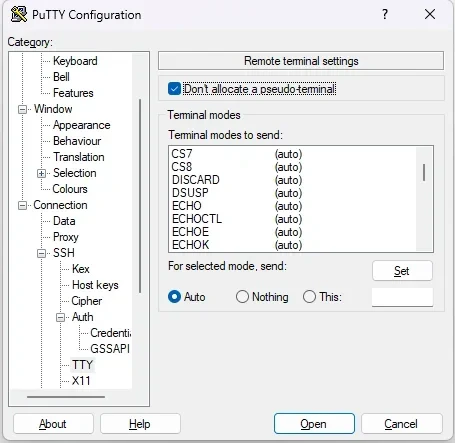Click the Cancel button
The width and height of the screenshot is (455, 443).
(402, 424)
